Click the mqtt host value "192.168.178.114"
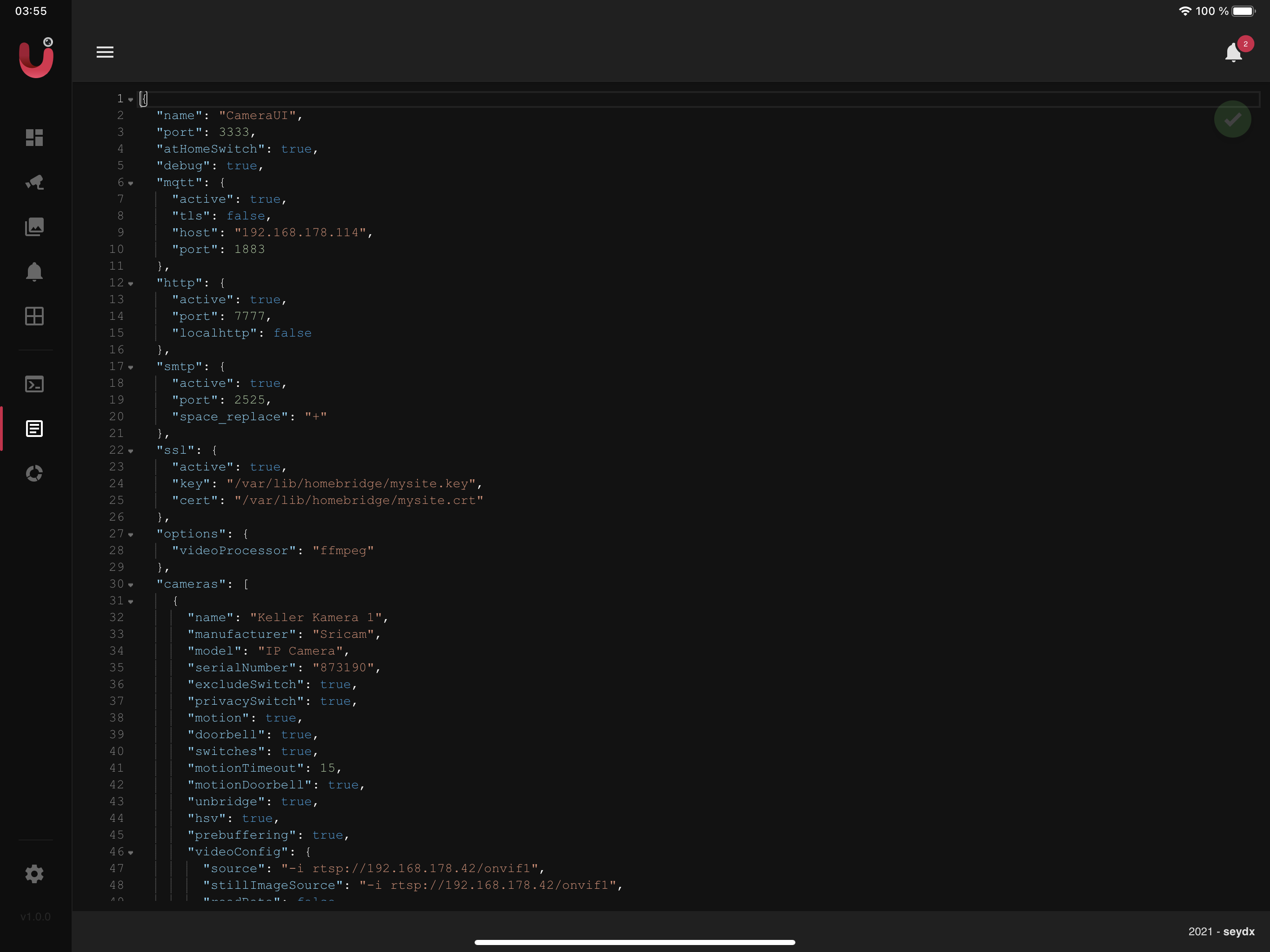Screen dimensions: 1270x952 pos(300,232)
